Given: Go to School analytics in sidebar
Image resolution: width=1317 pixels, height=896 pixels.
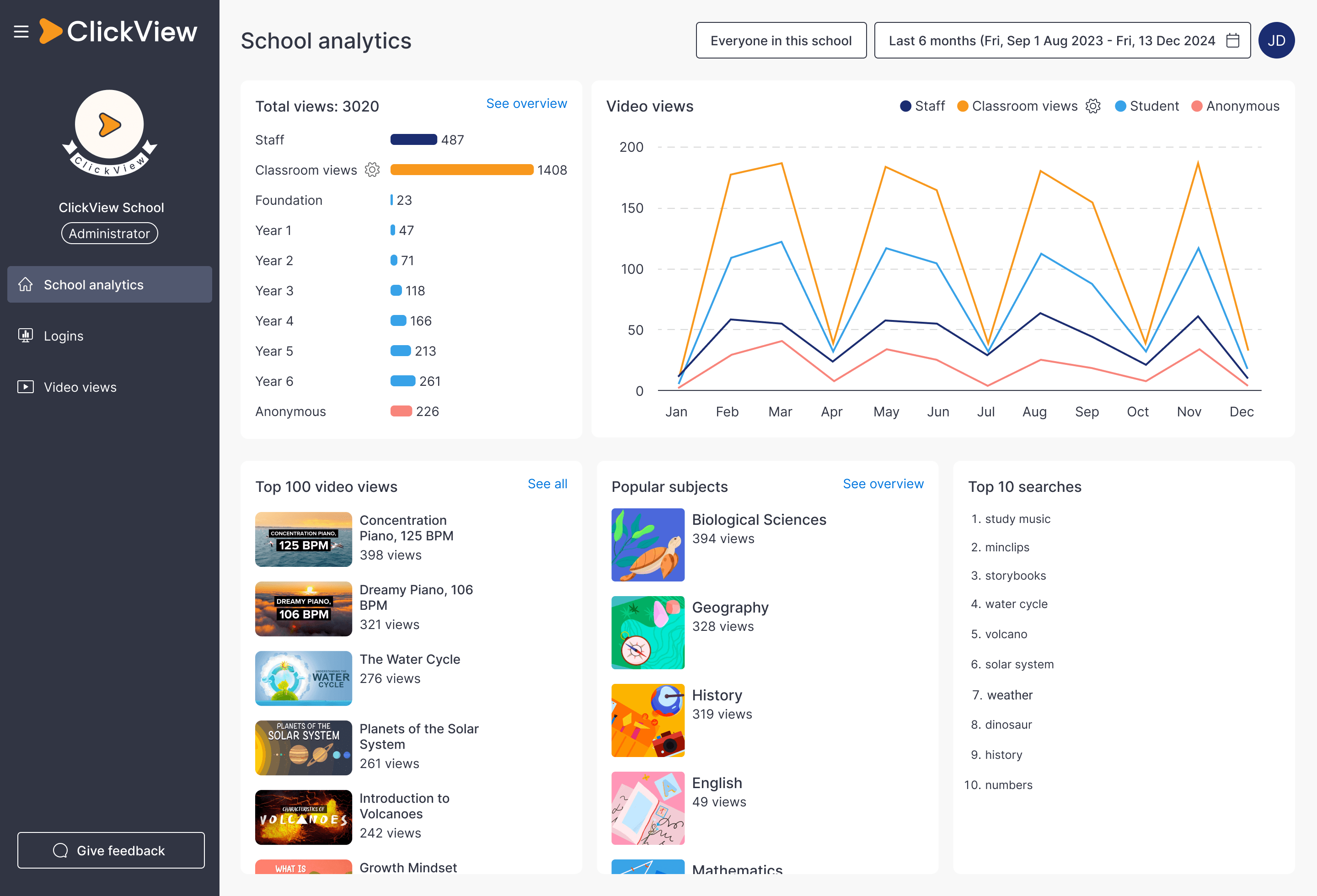Looking at the screenshot, I should click(x=109, y=284).
